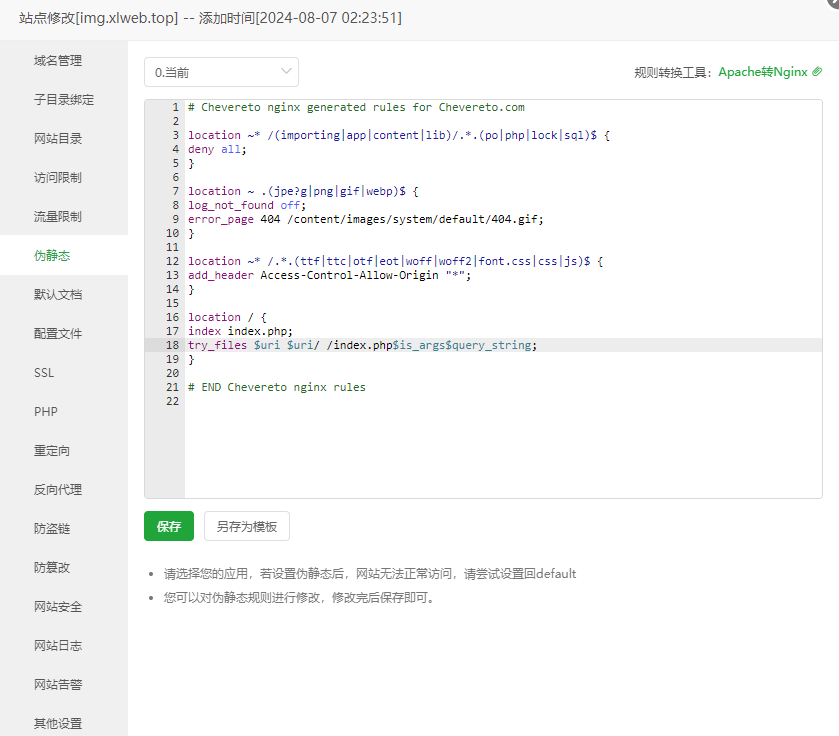Select the 网站目录 sidebar item

pyautogui.click(x=58, y=139)
